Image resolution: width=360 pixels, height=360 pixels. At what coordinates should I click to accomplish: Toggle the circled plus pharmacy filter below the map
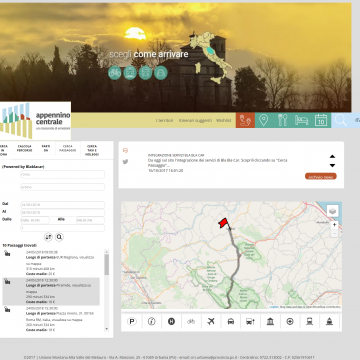coord(290,322)
